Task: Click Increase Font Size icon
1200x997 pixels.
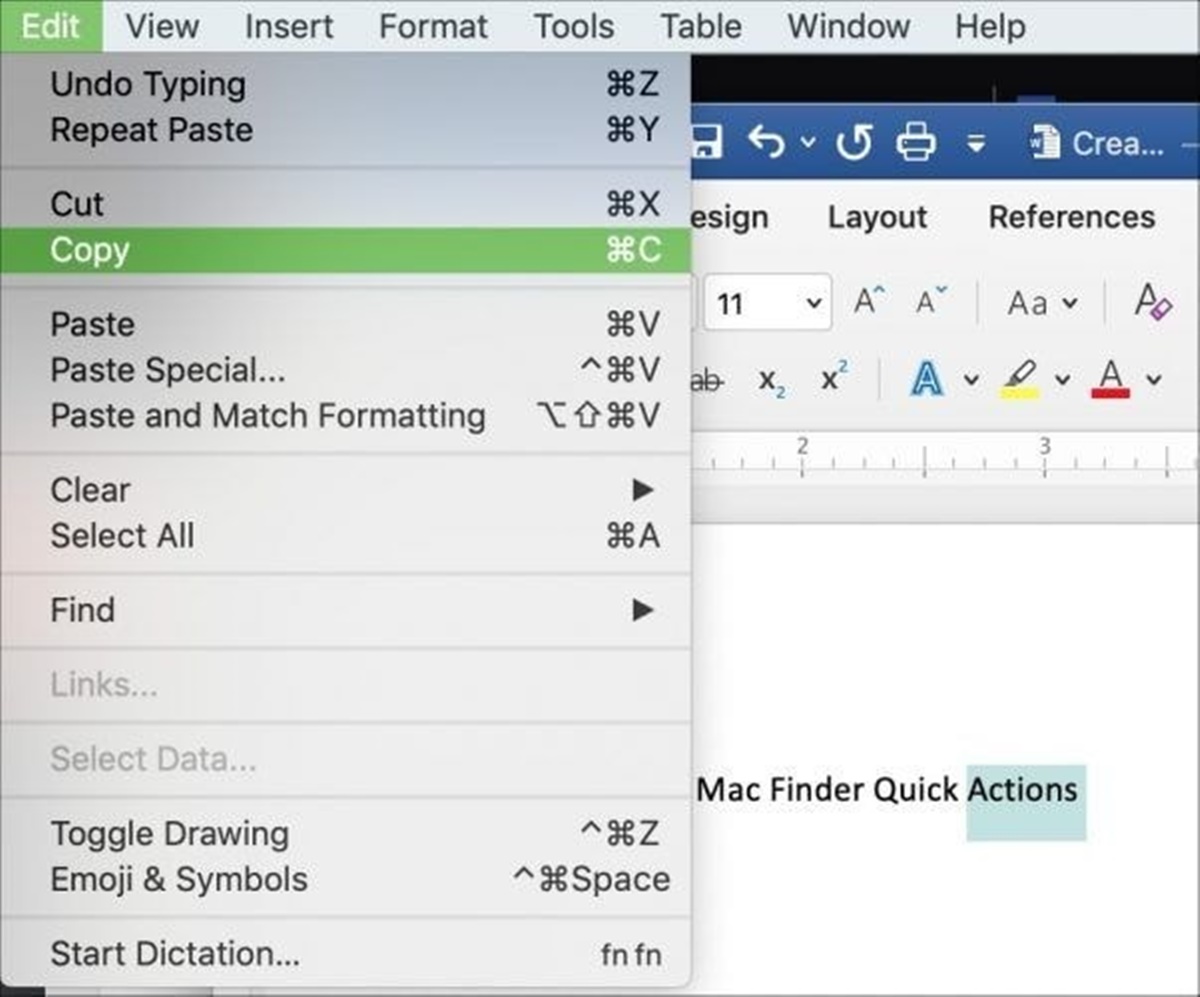Action: [869, 302]
